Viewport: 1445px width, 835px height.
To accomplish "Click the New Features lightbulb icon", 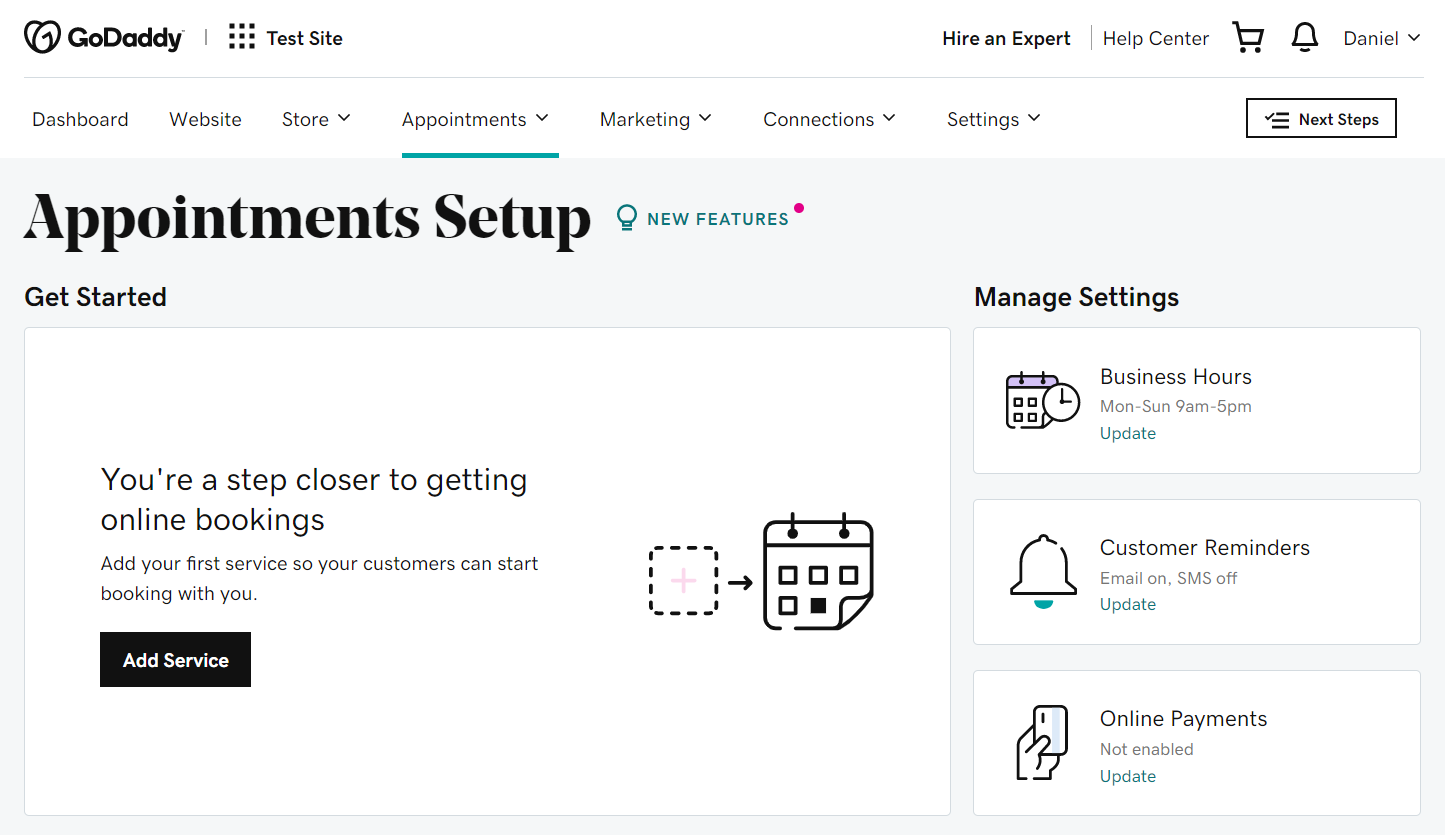I will pos(627,218).
